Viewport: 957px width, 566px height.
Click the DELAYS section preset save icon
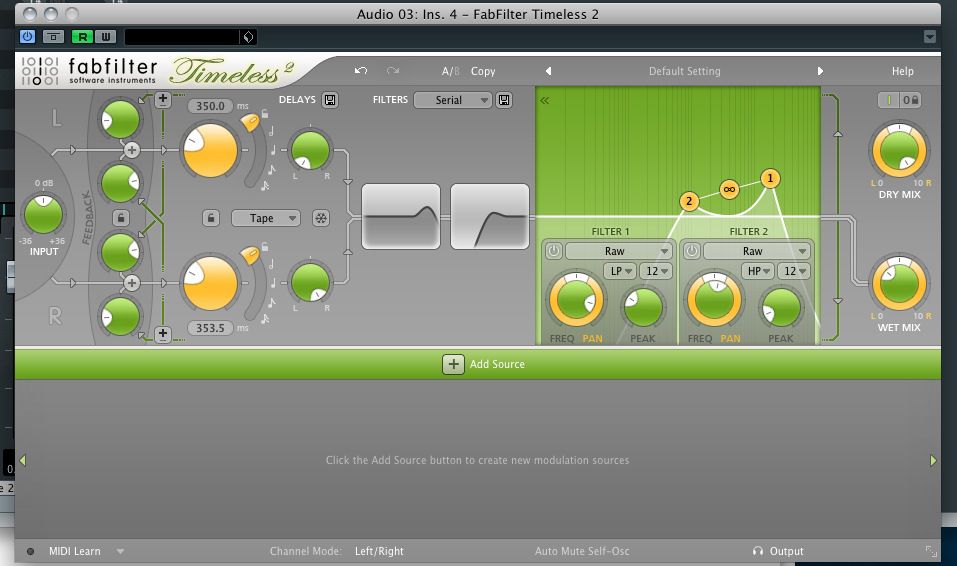330,100
